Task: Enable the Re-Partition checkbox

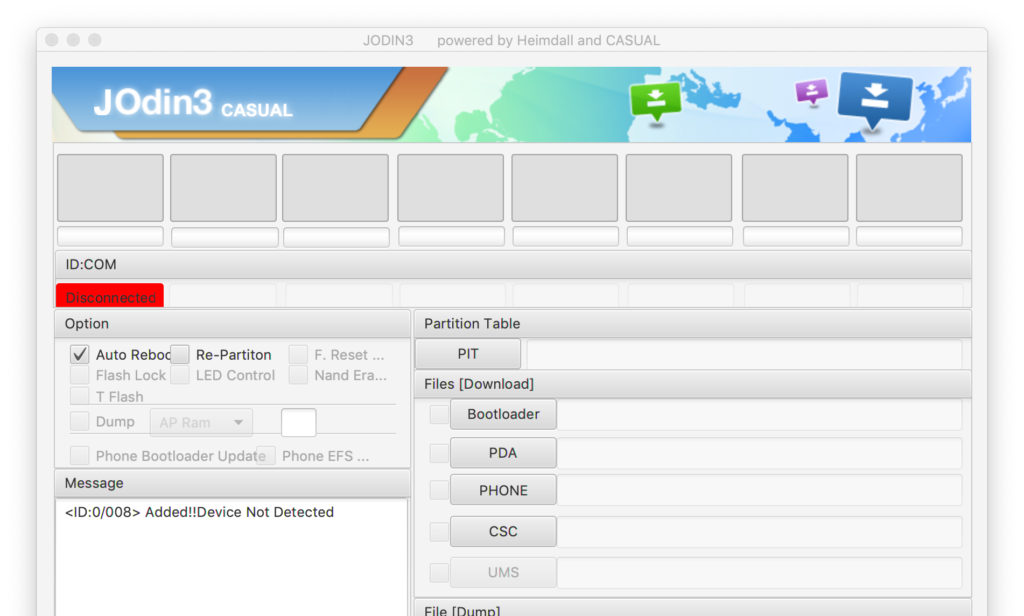Action: pos(180,354)
